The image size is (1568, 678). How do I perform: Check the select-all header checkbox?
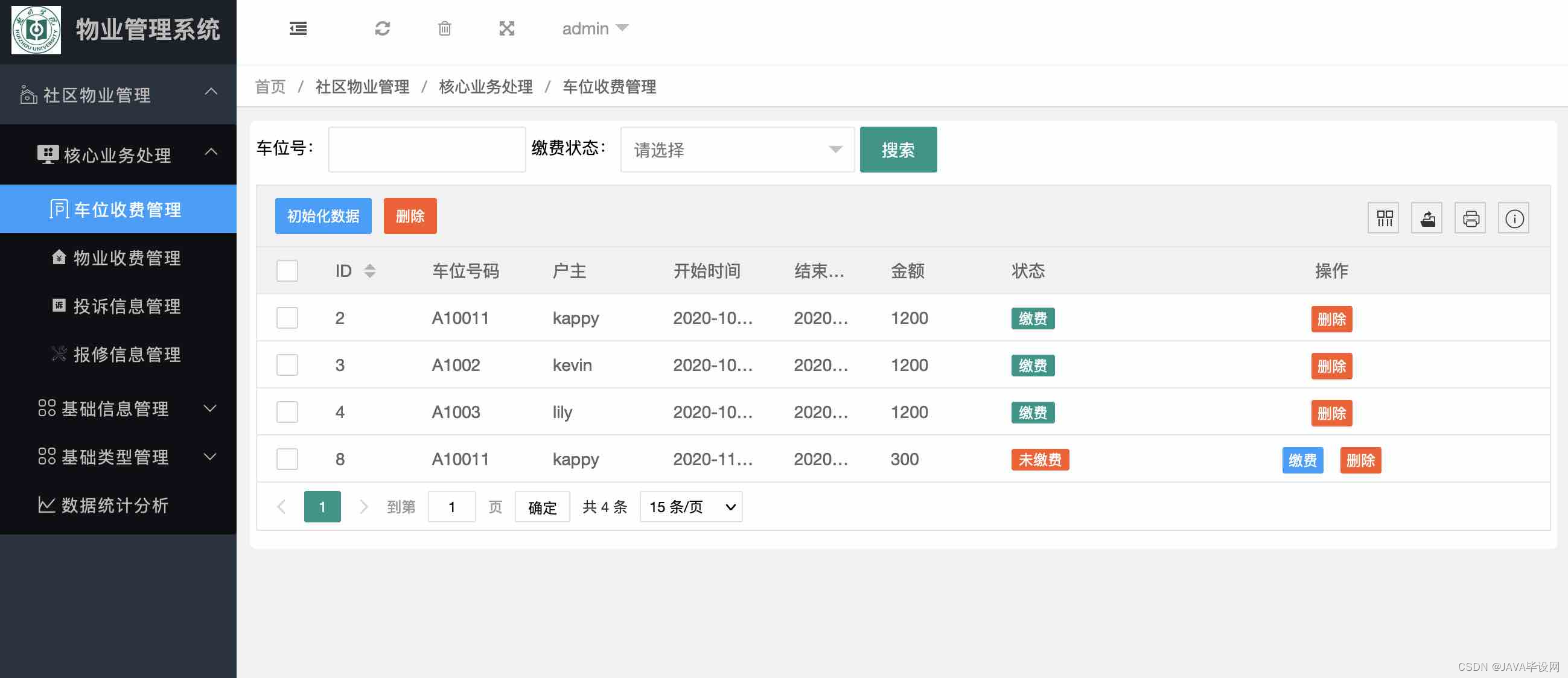(x=287, y=271)
